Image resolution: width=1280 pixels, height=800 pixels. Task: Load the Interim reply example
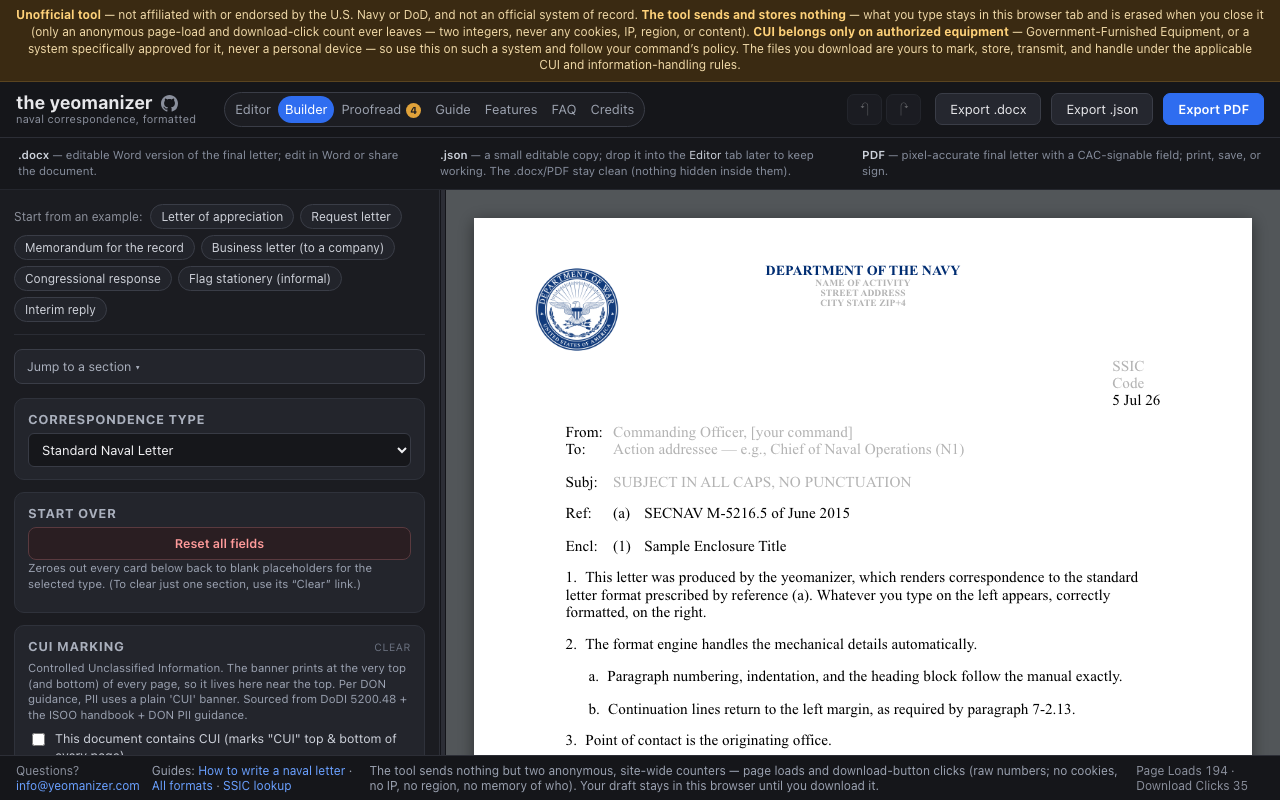pos(60,310)
